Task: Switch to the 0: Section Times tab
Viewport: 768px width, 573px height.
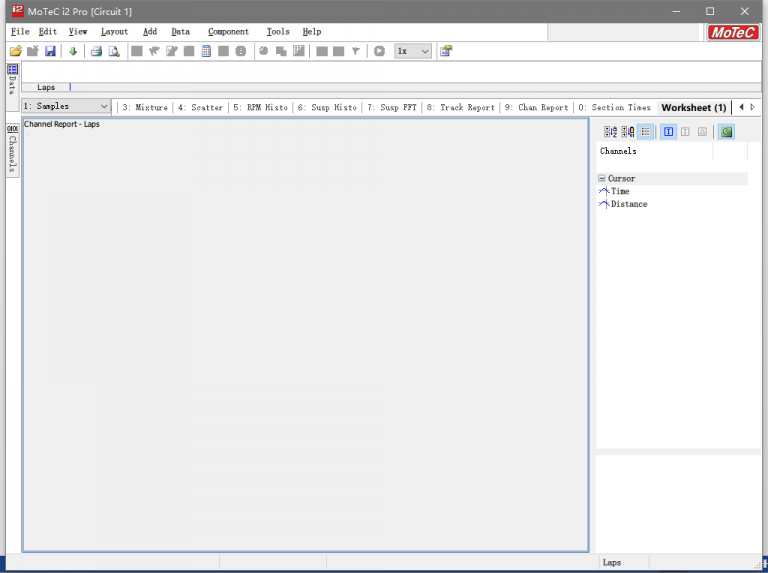Action: [x=614, y=107]
